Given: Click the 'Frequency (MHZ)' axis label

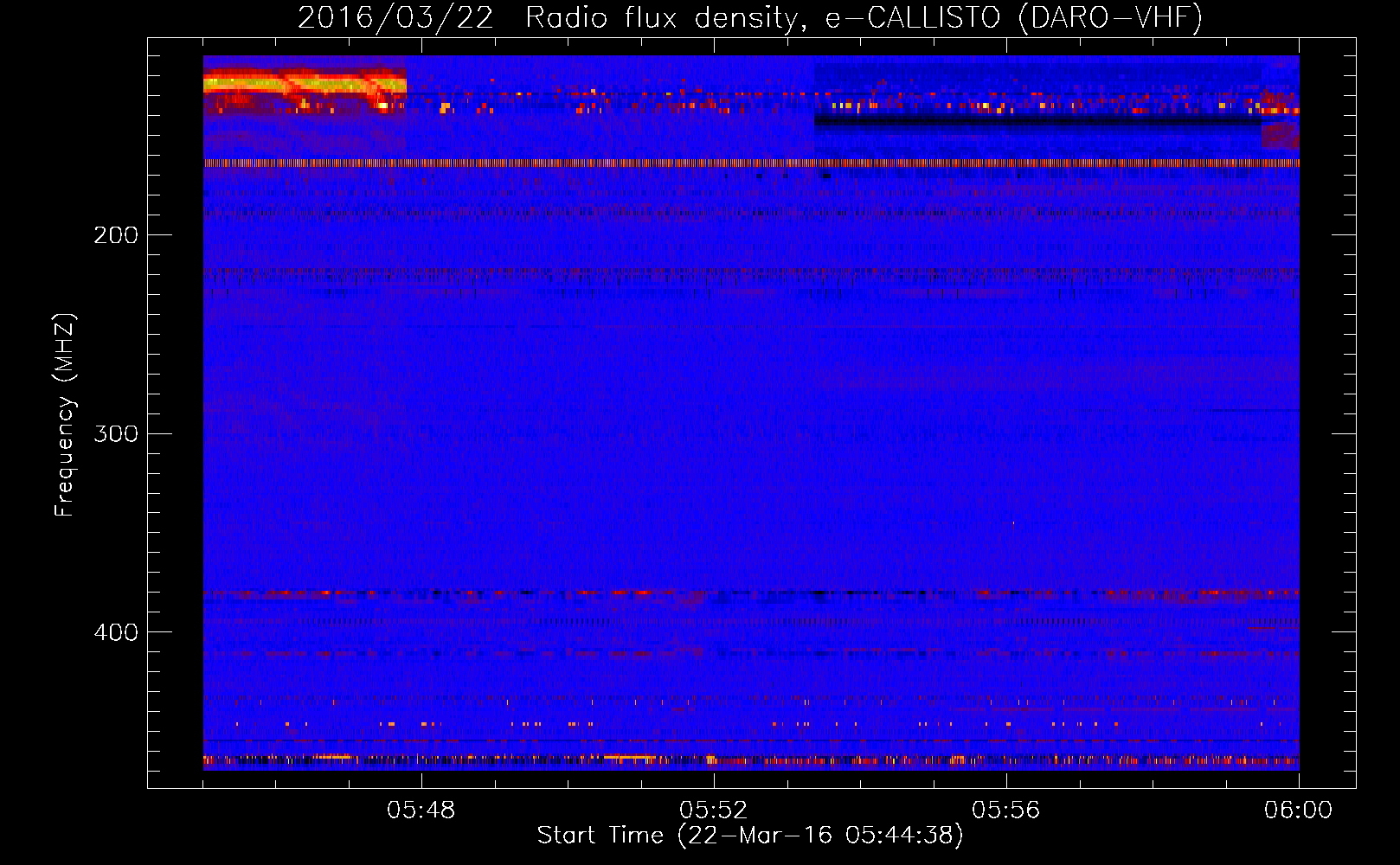Looking at the screenshot, I should coord(65,415).
